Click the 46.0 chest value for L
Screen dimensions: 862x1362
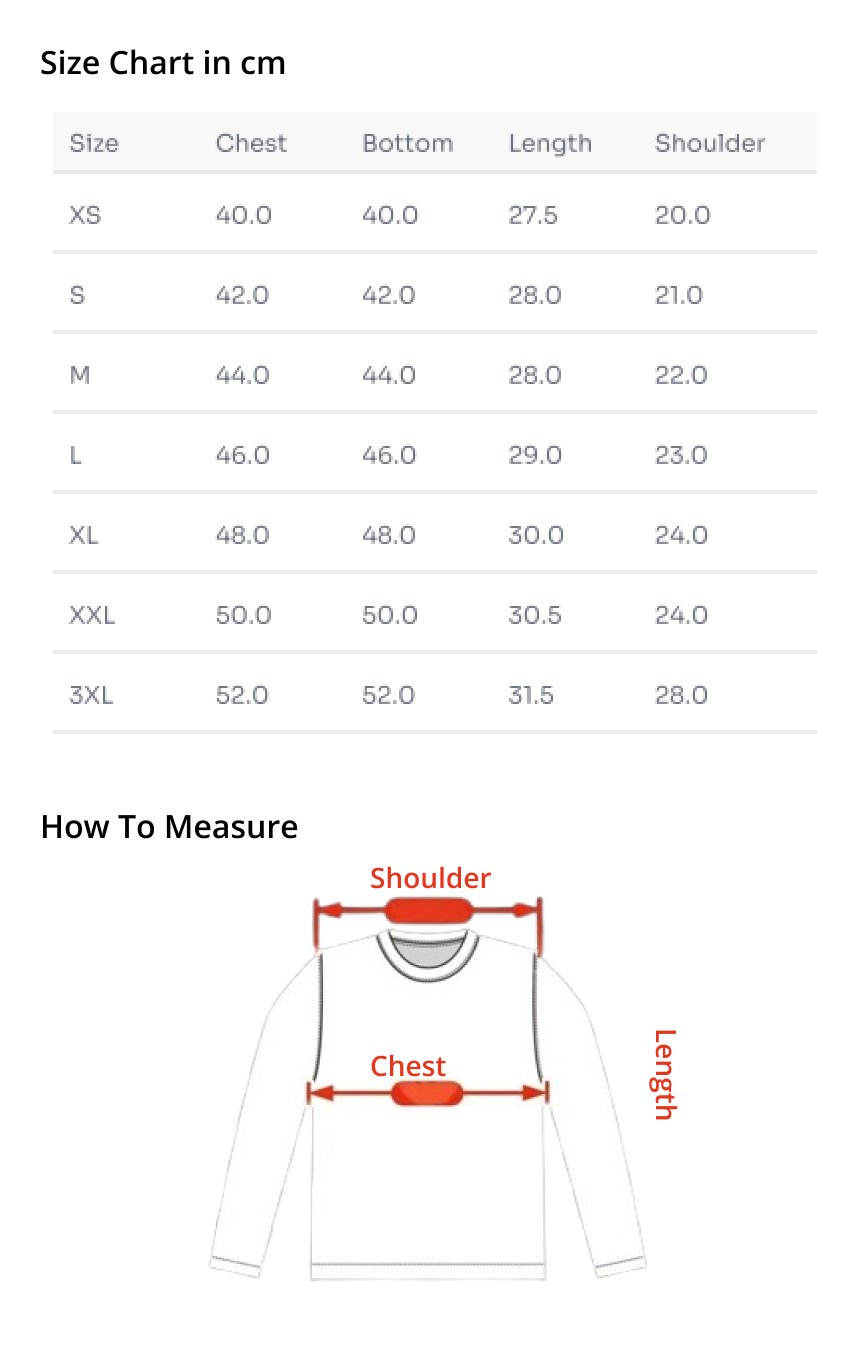pyautogui.click(x=243, y=455)
